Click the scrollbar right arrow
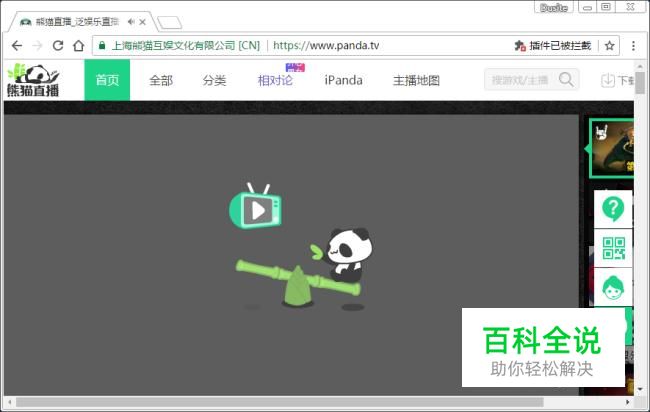This screenshot has width=650, height=412. 627,402
